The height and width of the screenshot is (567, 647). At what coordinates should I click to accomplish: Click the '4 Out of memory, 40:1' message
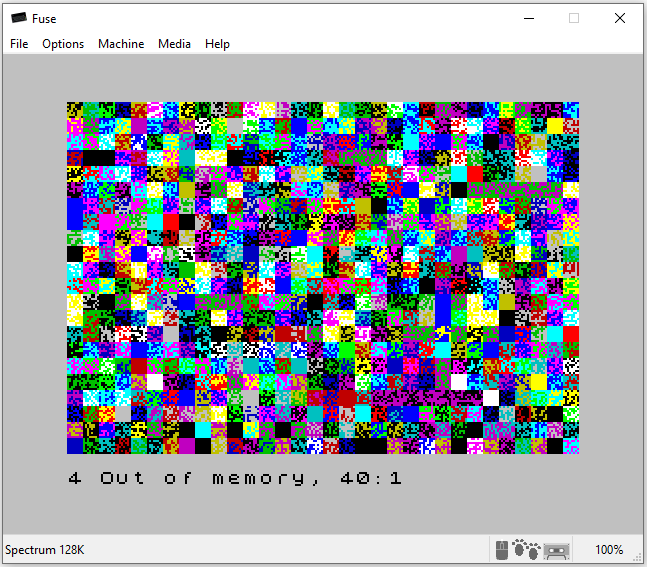(x=235, y=478)
